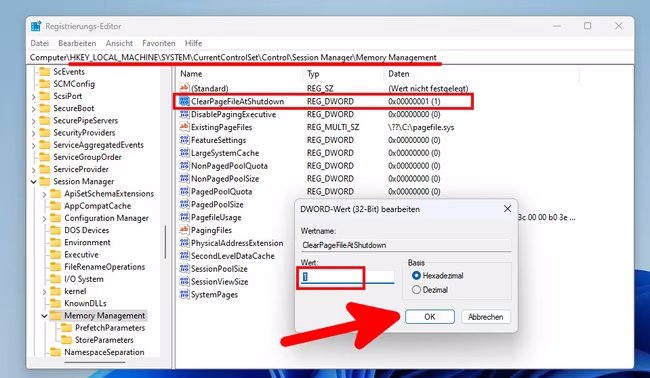Select the SystemPages DWORD icon
Image resolution: width=650 pixels, height=378 pixels.
184,294
